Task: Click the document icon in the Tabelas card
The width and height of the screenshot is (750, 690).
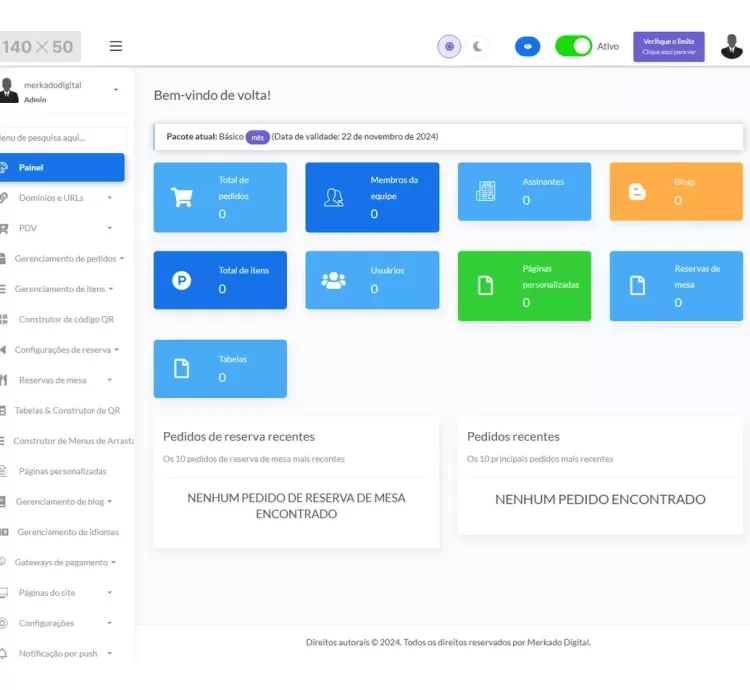Action: tap(182, 369)
